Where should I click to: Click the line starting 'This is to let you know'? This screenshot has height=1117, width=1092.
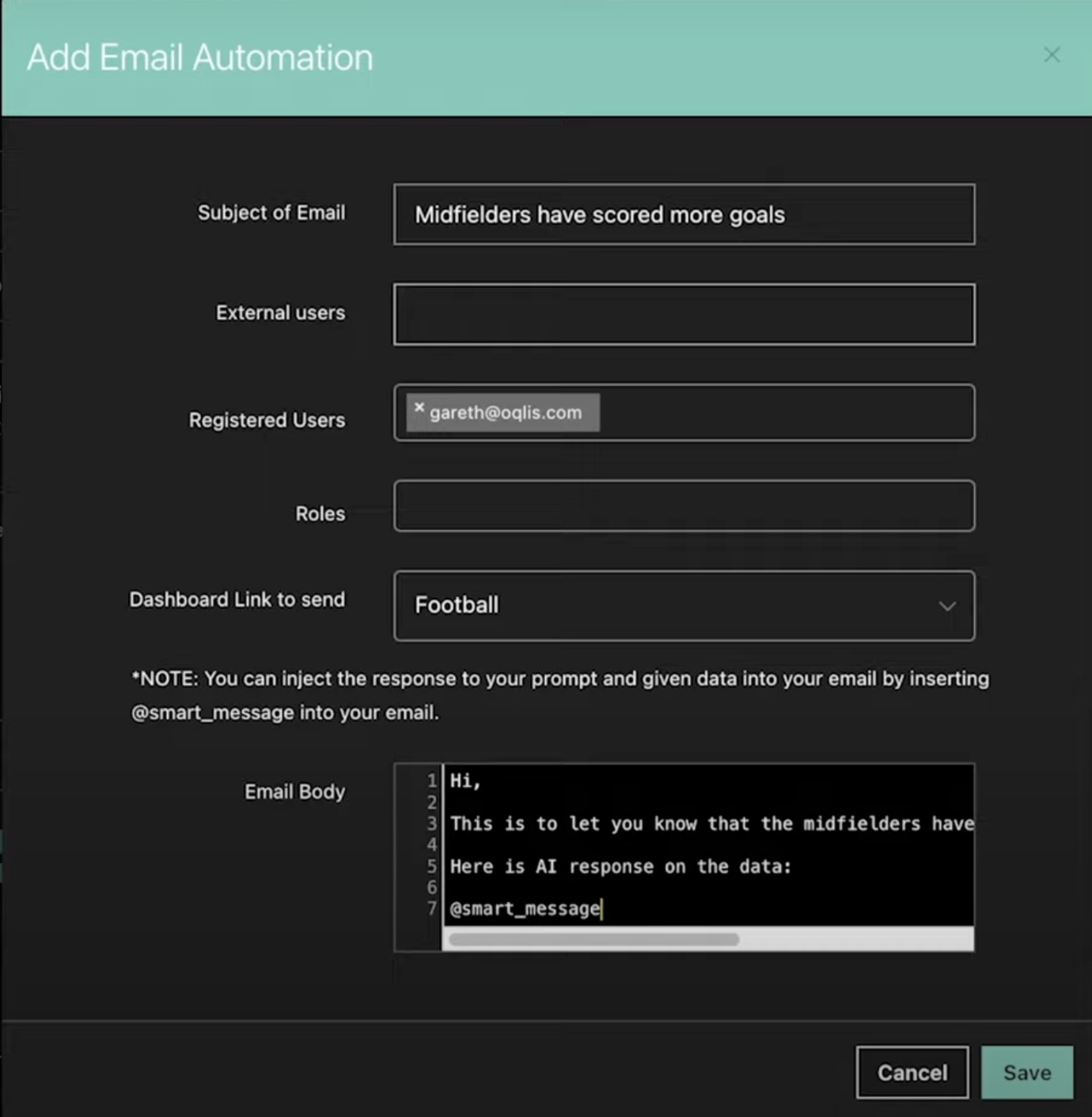point(711,824)
